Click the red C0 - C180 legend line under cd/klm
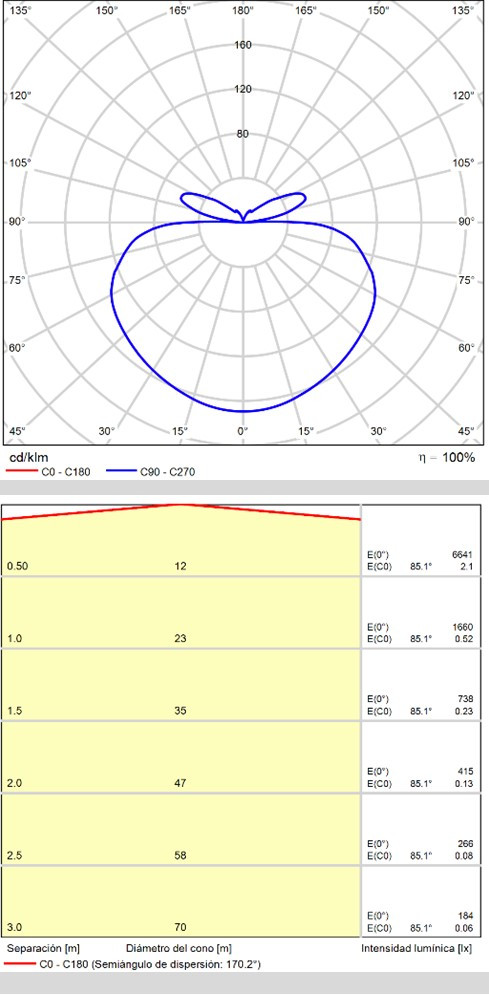 (20, 471)
